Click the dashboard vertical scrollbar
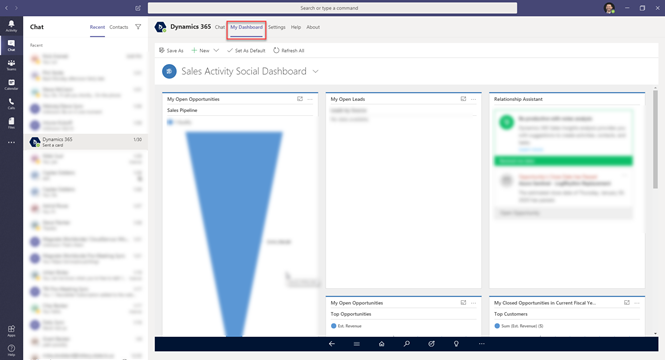 (x=655, y=140)
